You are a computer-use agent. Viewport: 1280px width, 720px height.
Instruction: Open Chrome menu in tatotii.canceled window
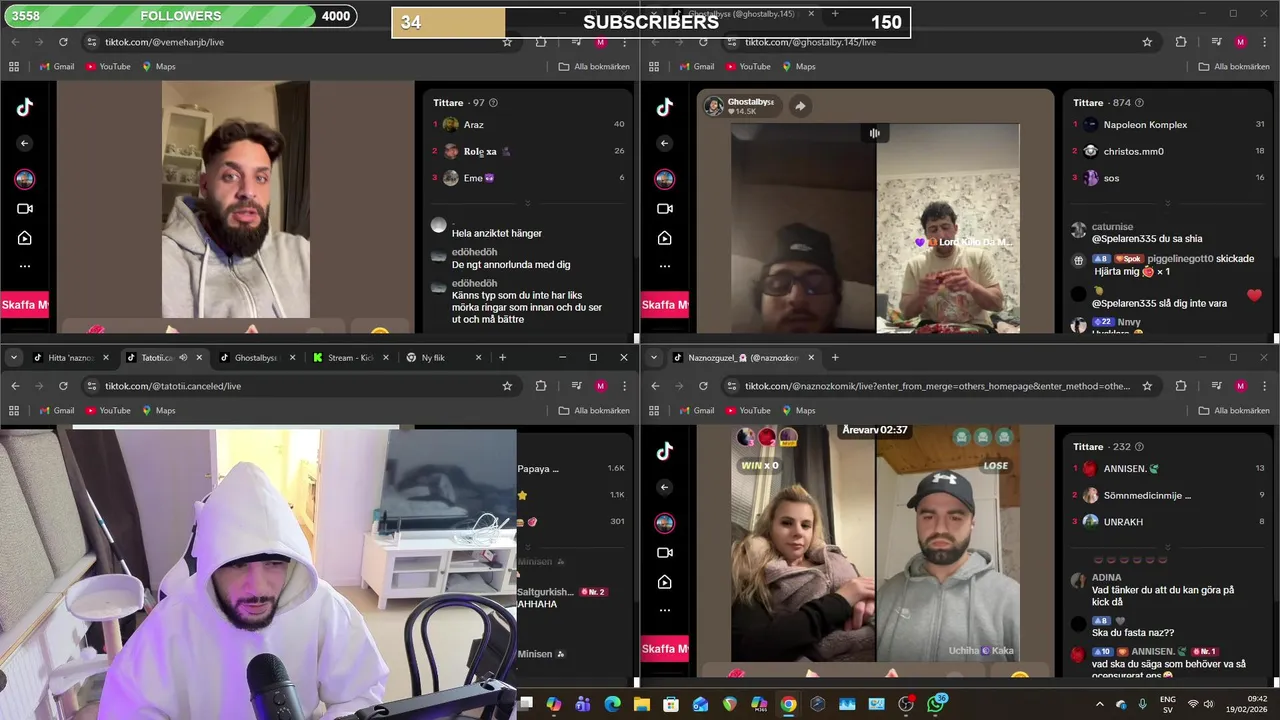click(x=624, y=386)
